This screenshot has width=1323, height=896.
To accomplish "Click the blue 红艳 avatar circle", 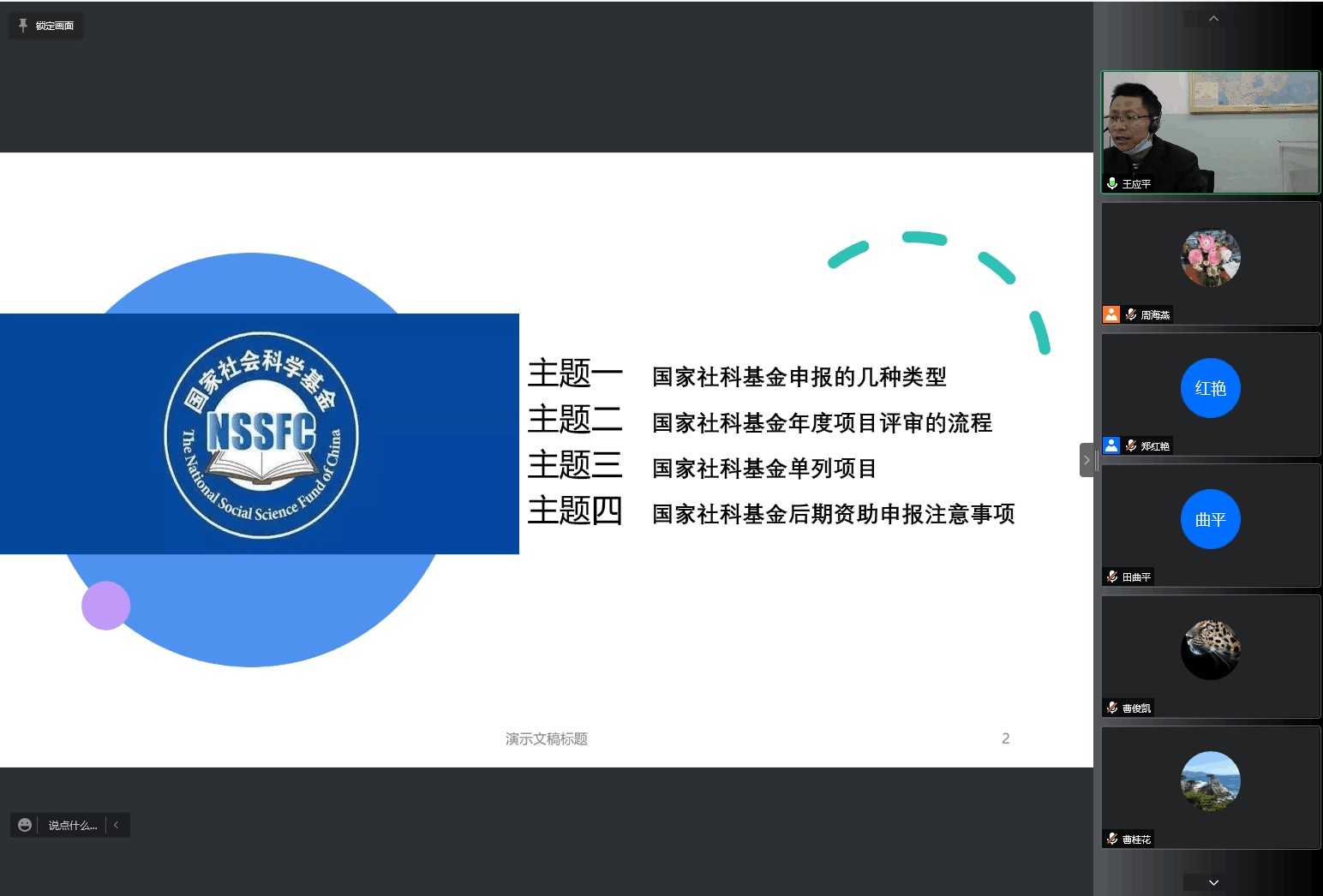I will coord(1210,388).
